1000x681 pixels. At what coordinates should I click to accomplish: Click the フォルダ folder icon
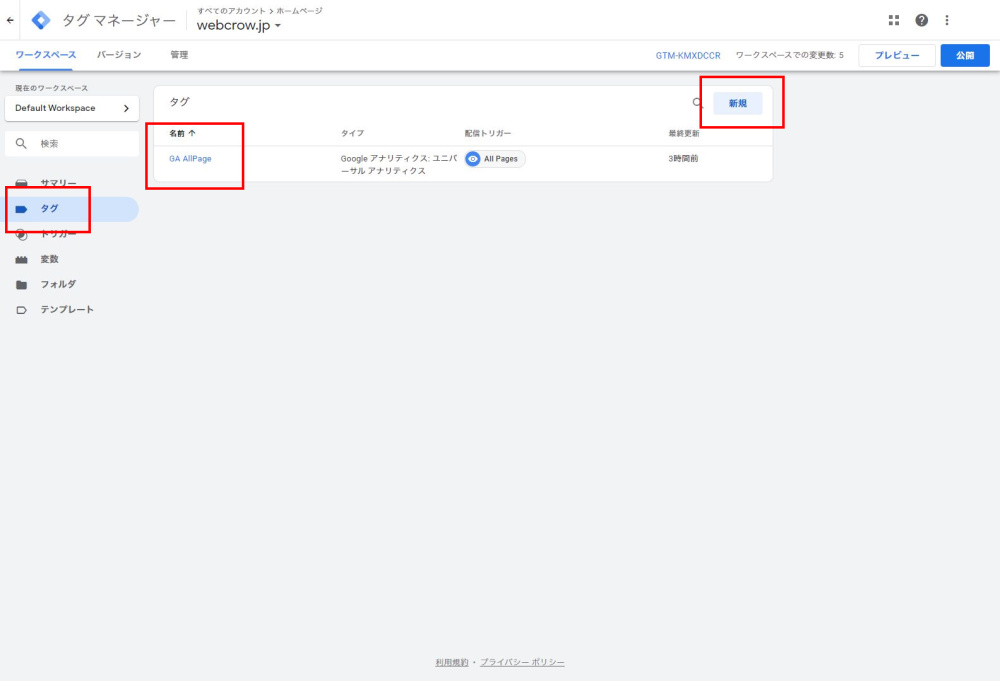tap(22, 284)
